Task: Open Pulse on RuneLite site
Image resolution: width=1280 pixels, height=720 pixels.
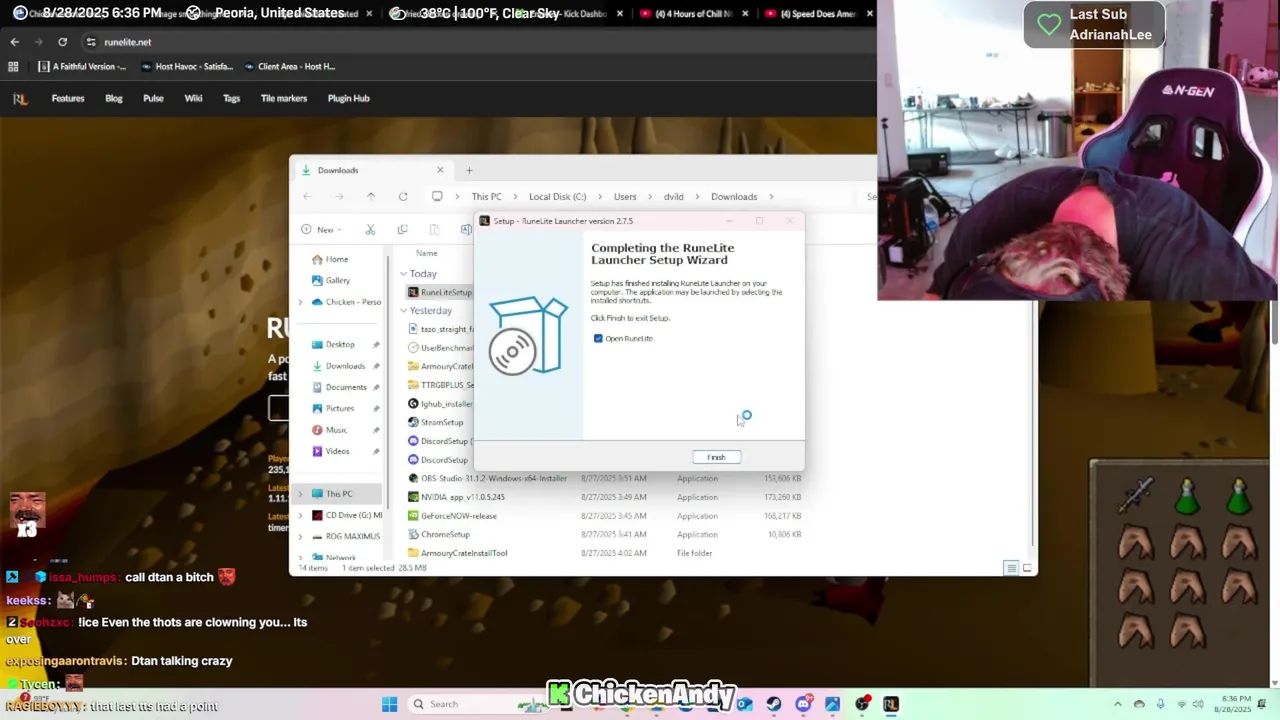Action: pos(153,98)
